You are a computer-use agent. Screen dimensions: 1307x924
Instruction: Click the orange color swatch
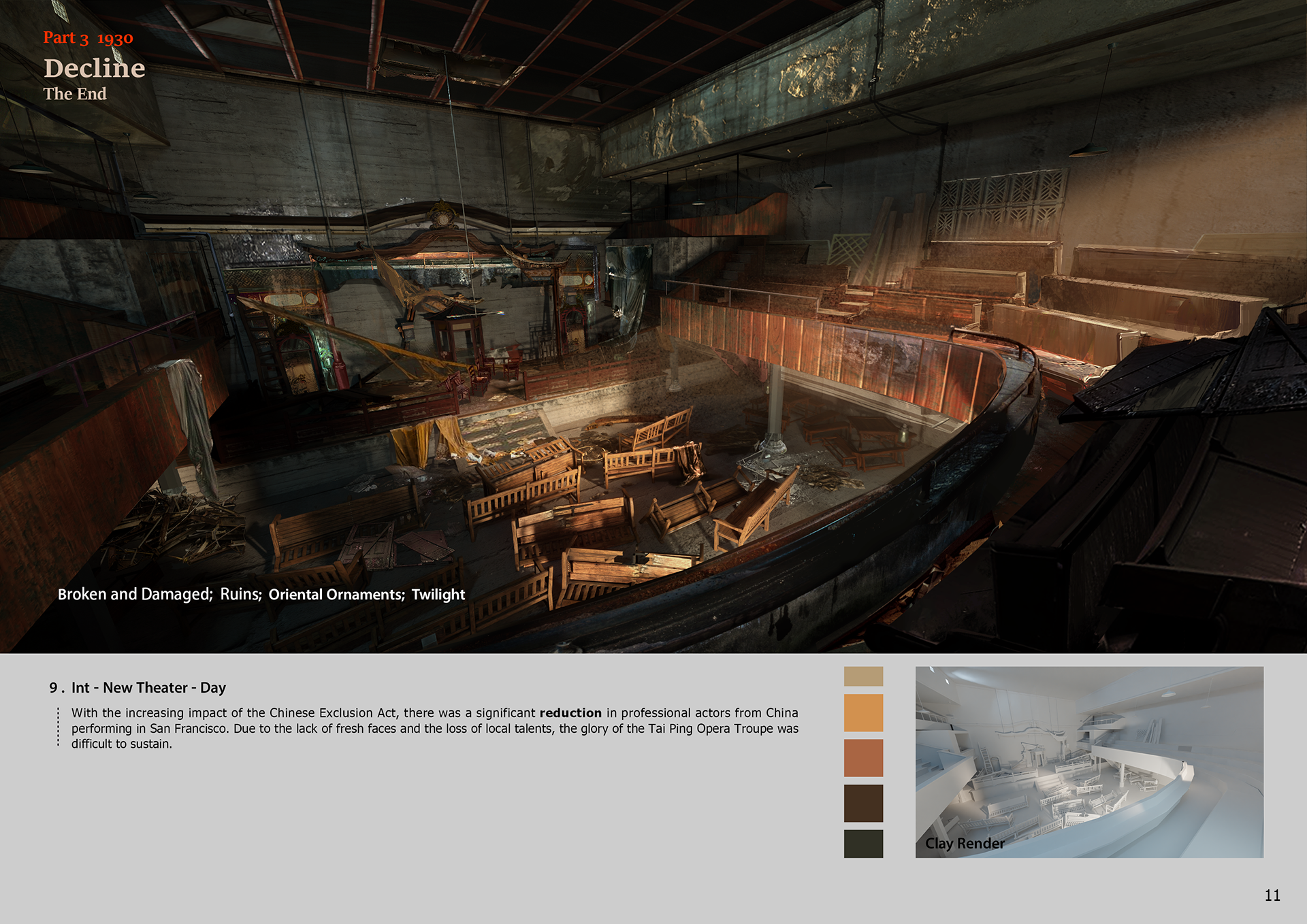[x=863, y=712]
